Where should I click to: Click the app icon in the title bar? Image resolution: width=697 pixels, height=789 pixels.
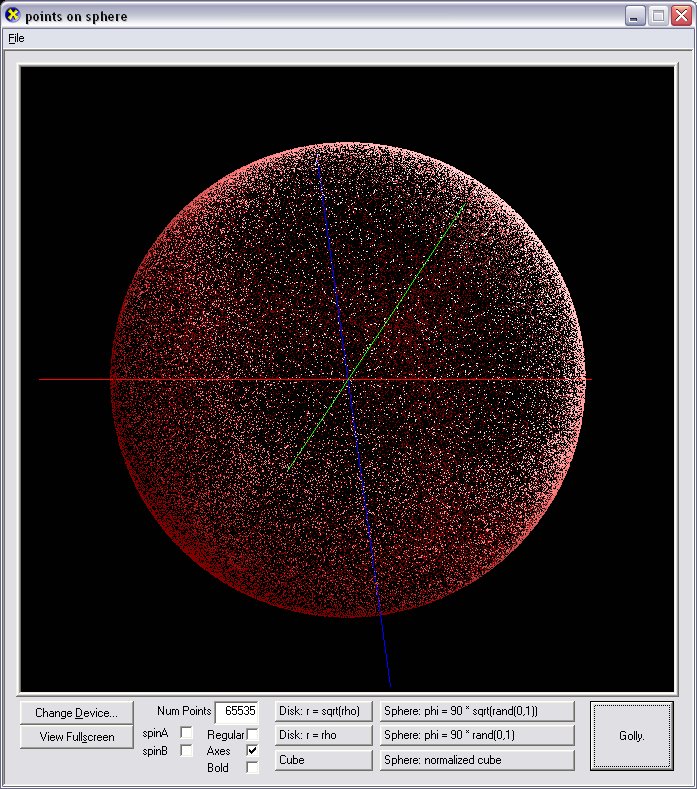click(x=13, y=16)
